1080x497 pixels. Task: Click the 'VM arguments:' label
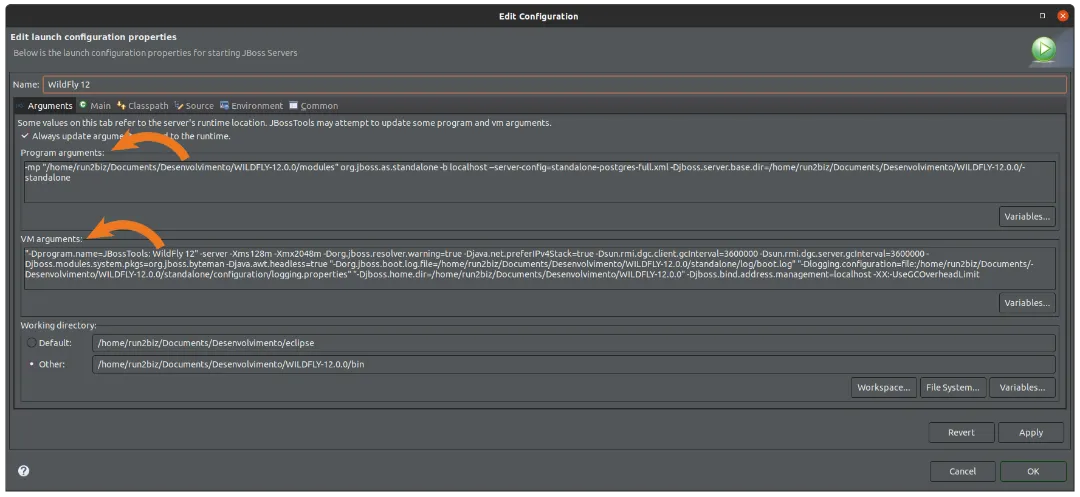pos(51,239)
